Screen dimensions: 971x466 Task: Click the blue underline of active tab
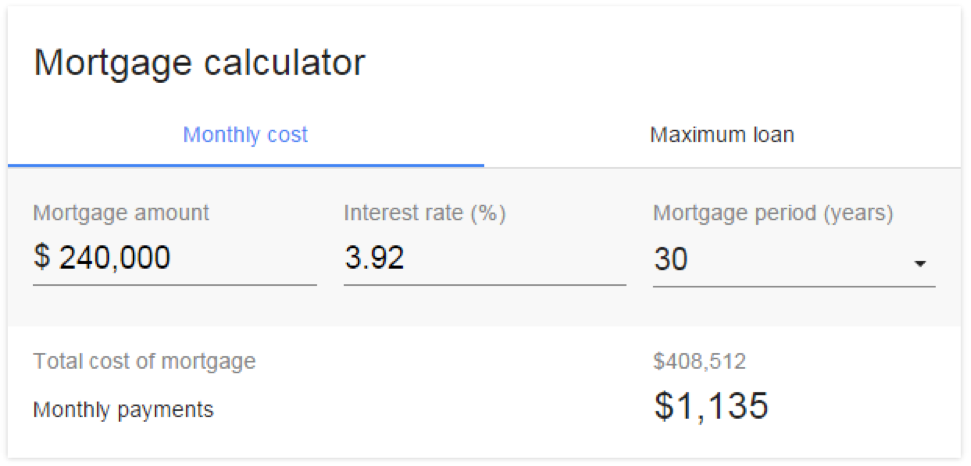(246, 166)
